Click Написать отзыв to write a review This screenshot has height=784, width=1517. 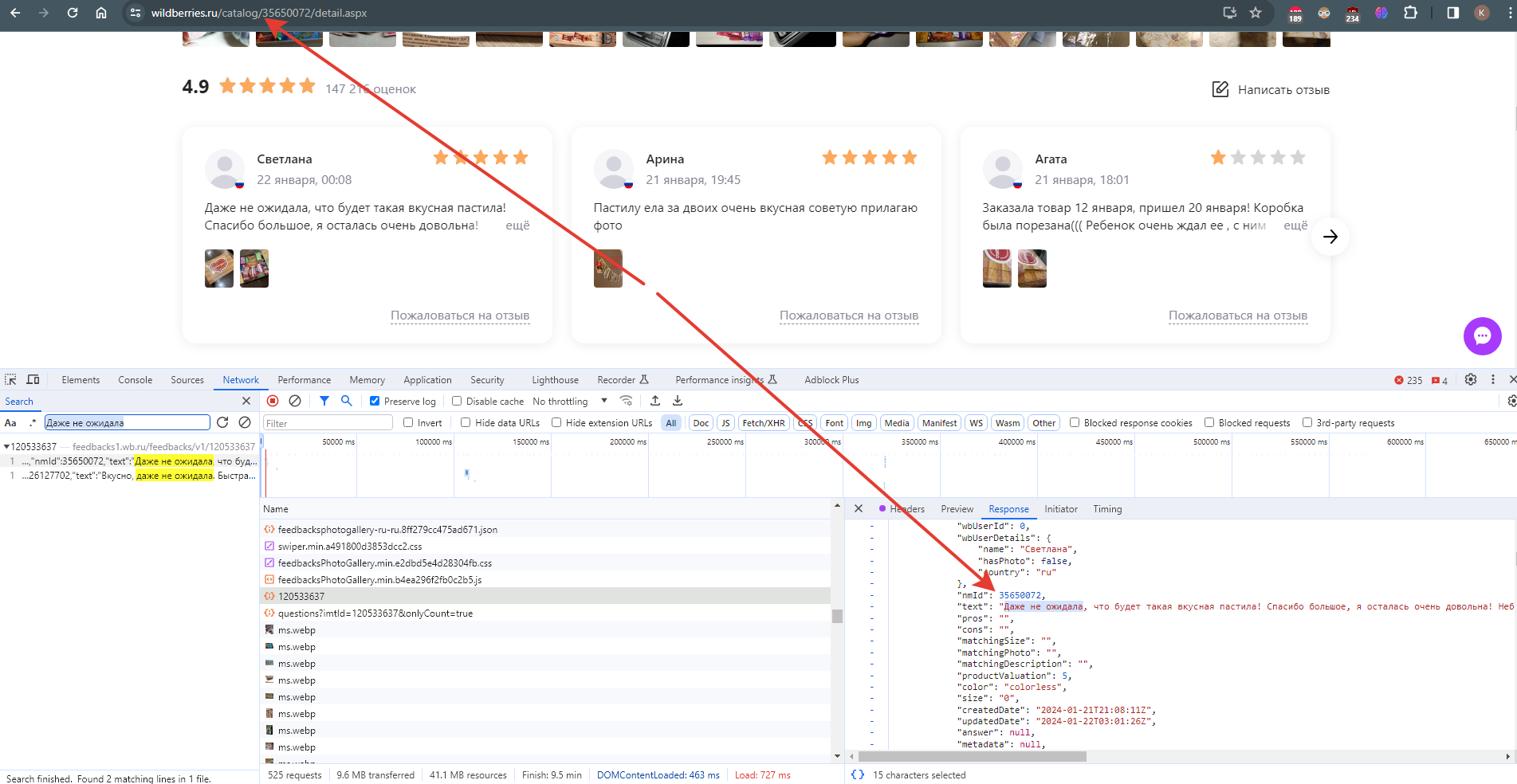coord(1271,89)
